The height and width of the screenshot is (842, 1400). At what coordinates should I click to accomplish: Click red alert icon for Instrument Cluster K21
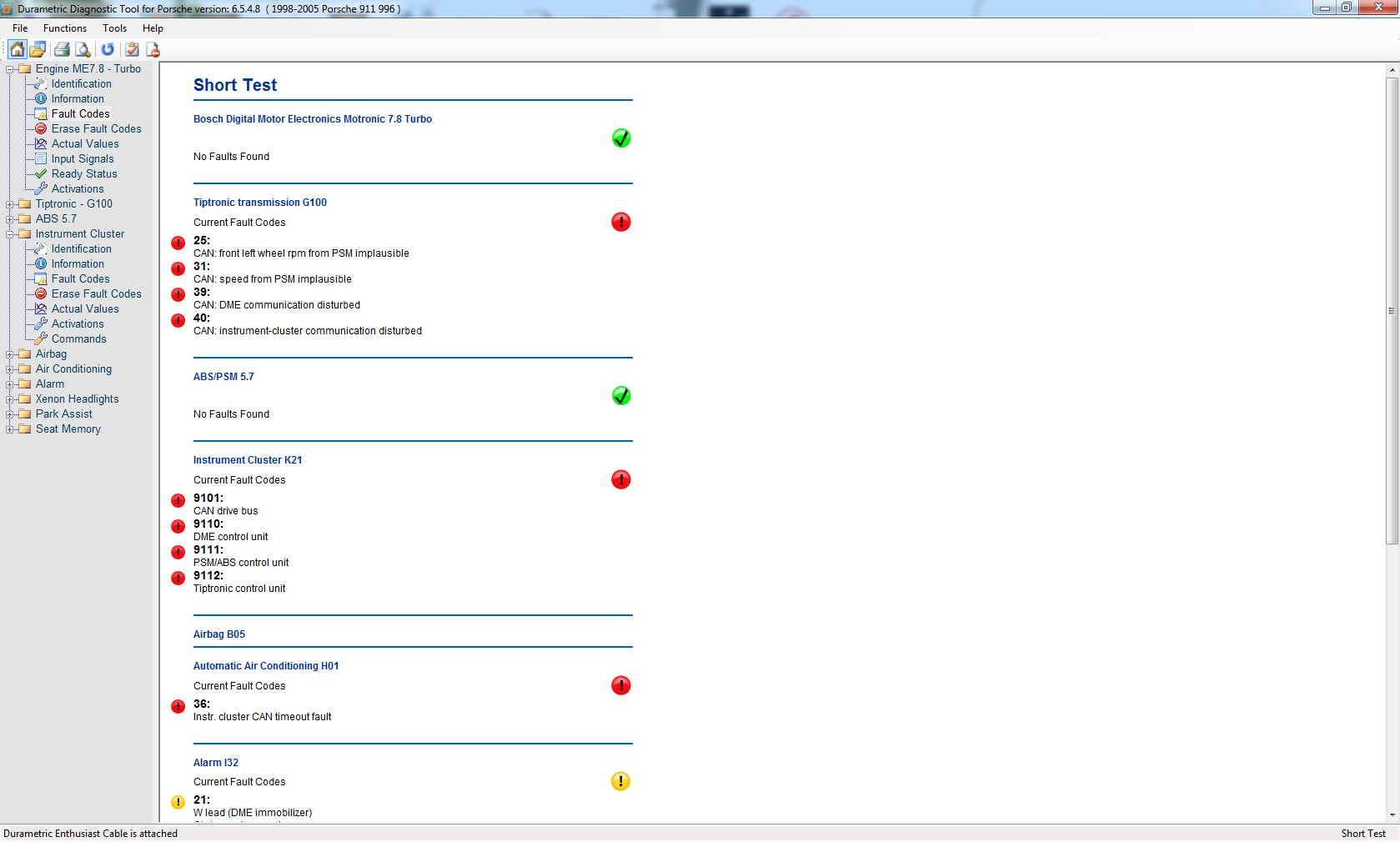[x=621, y=479]
